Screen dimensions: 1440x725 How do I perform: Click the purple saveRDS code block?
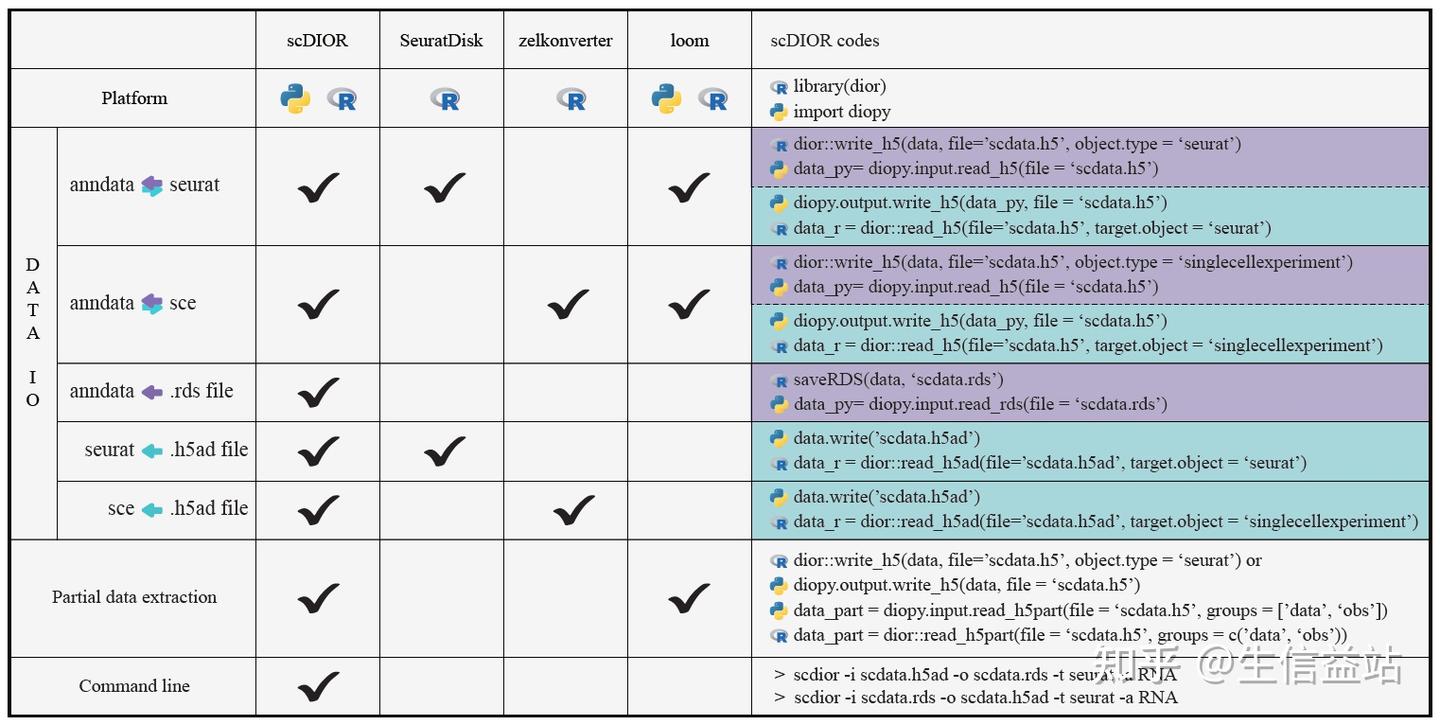point(1090,392)
